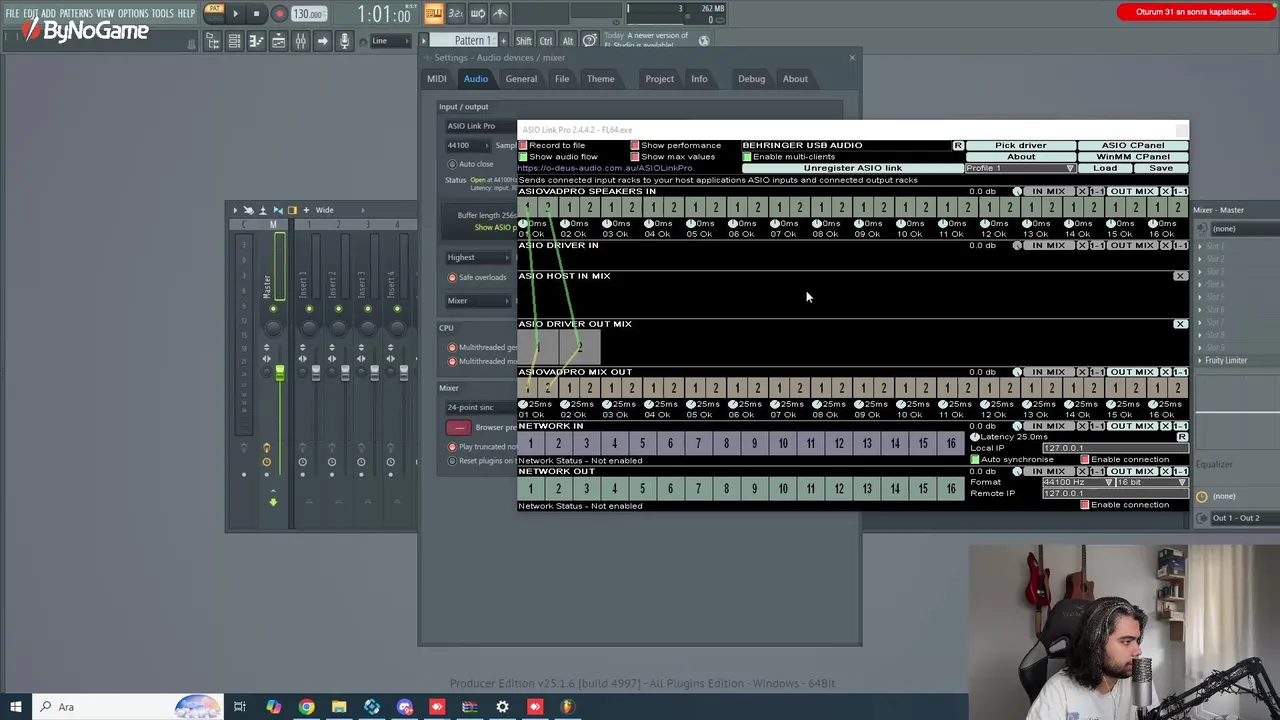Image resolution: width=1280 pixels, height=720 pixels.
Task: Toggle Show audio flow checkbox
Action: [x=523, y=157]
